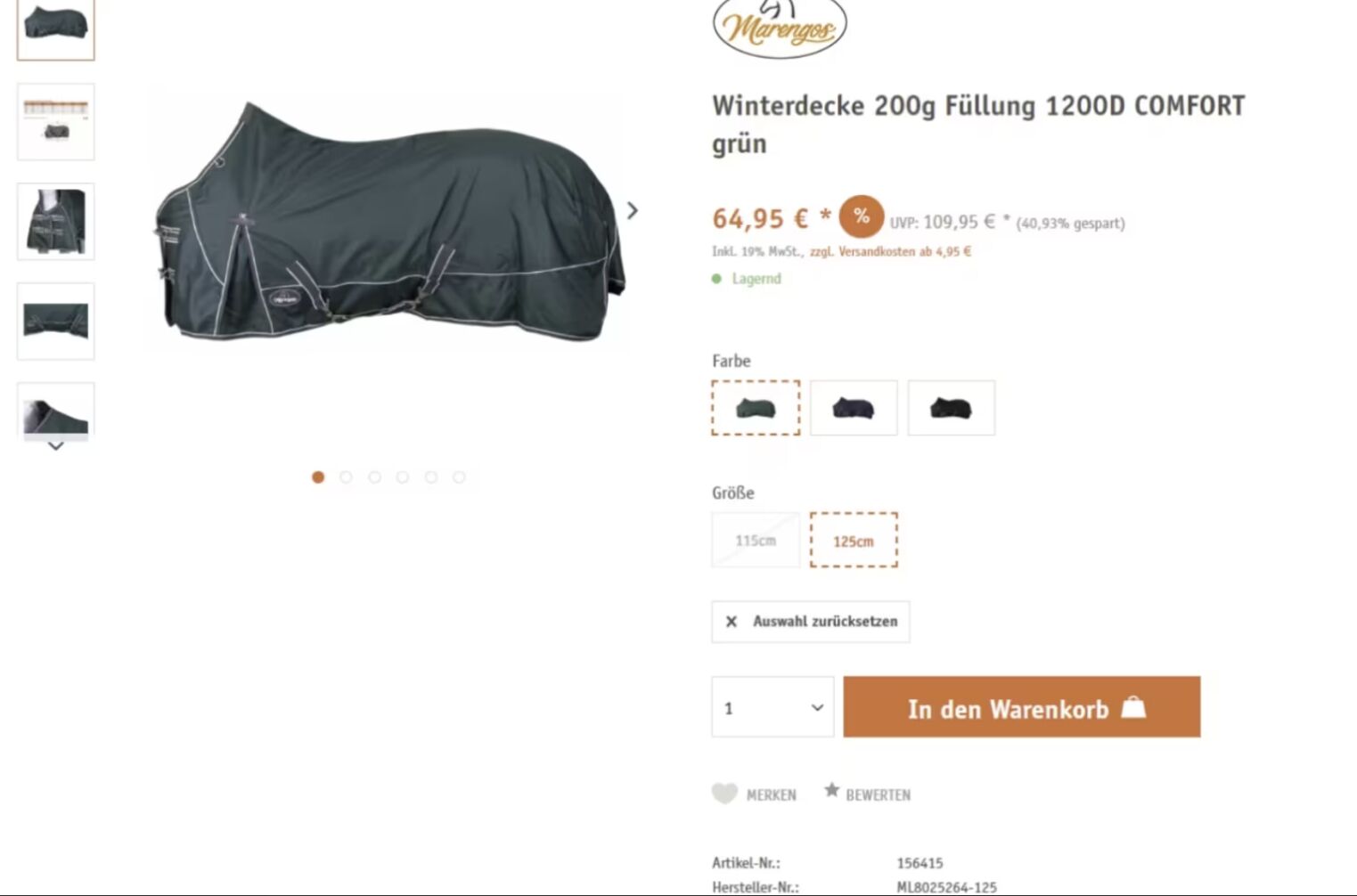This screenshot has width=1357, height=896.
Task: Jump to the second image carousel dot
Action: click(346, 477)
